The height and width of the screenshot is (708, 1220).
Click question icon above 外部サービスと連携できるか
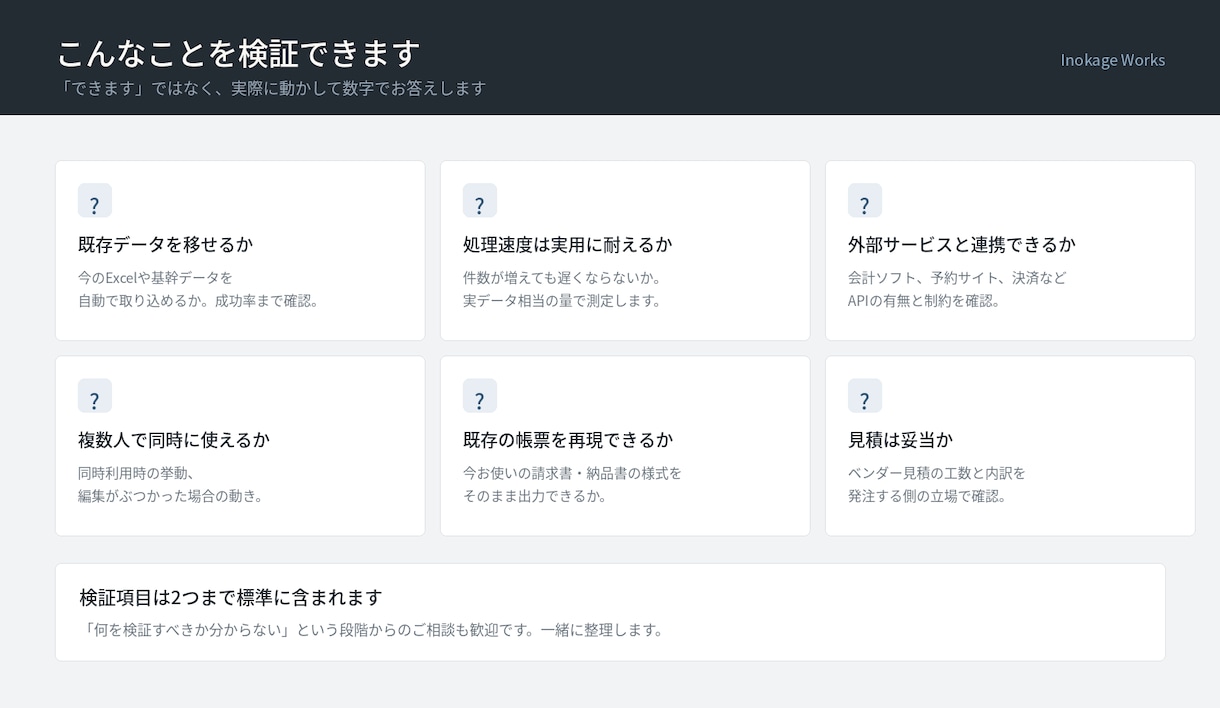[x=865, y=201]
